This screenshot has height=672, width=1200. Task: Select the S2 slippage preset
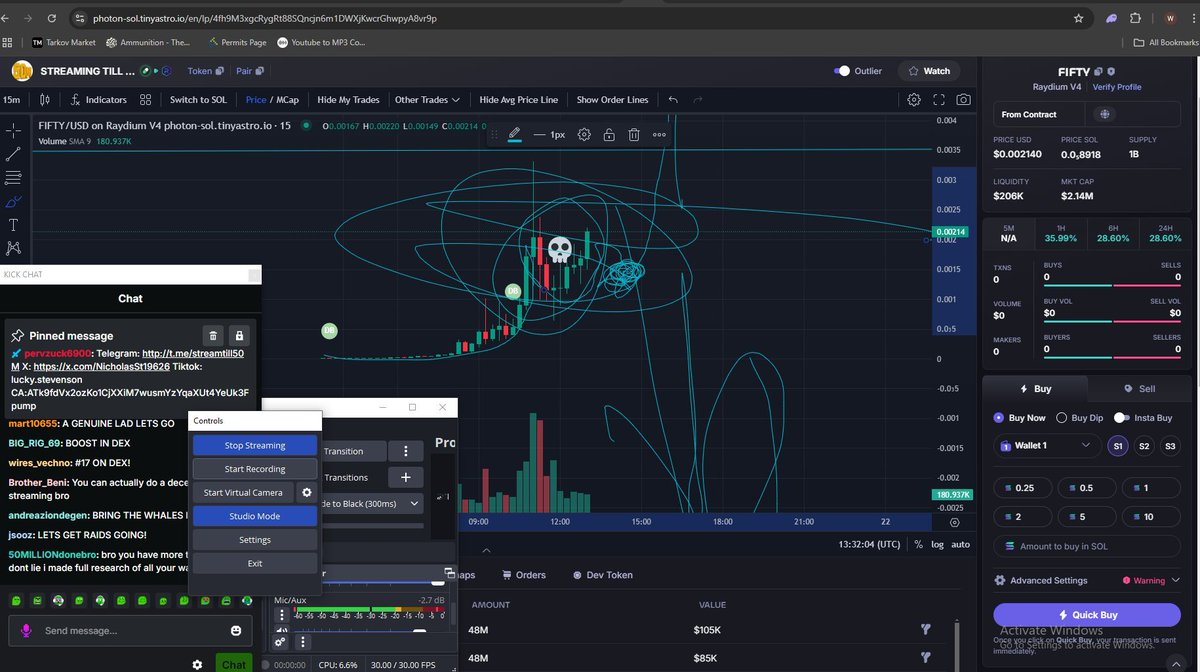[x=1144, y=446]
